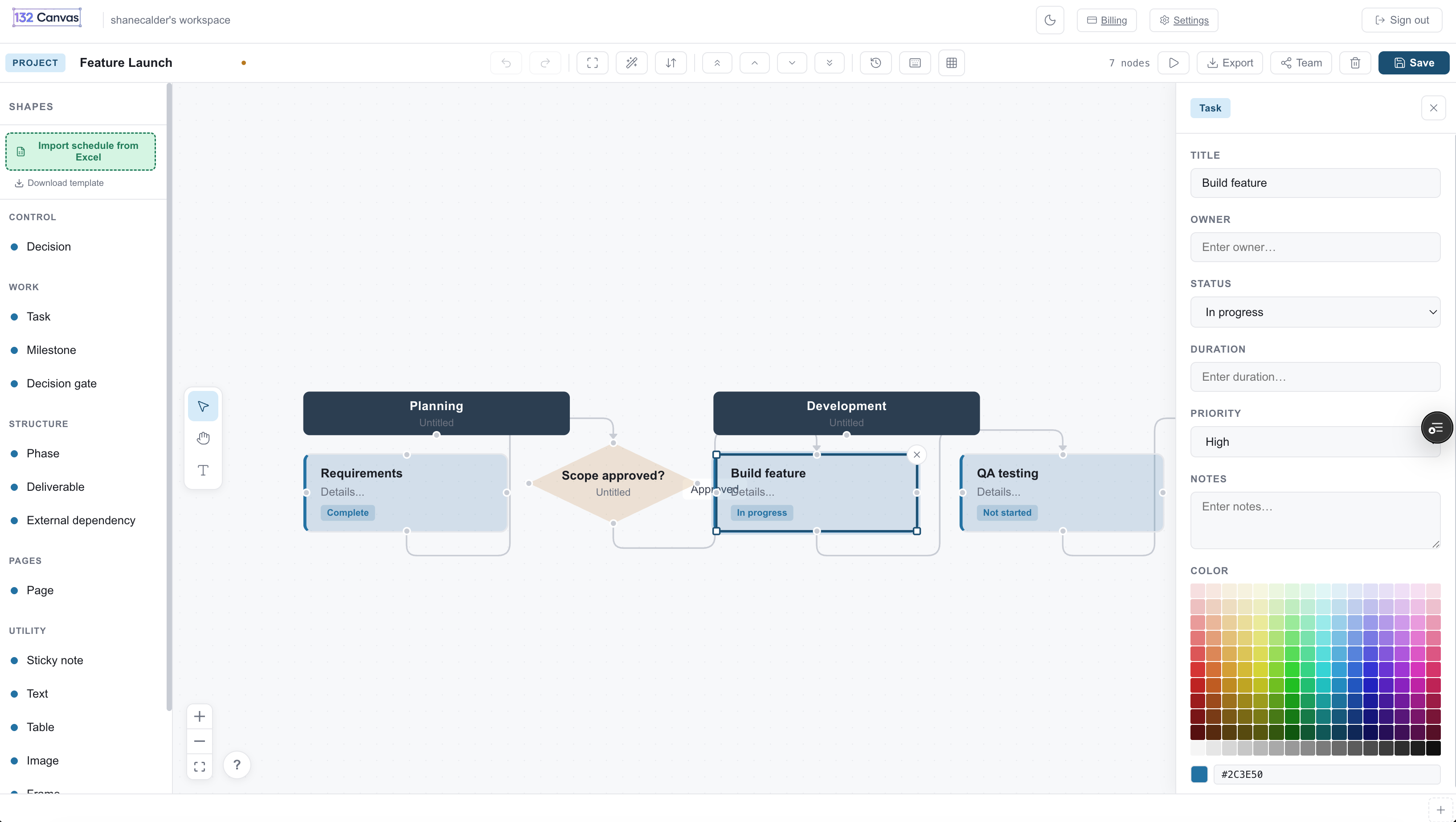Click the trash delete icon
The width and height of the screenshot is (1456, 822).
[x=1355, y=63]
